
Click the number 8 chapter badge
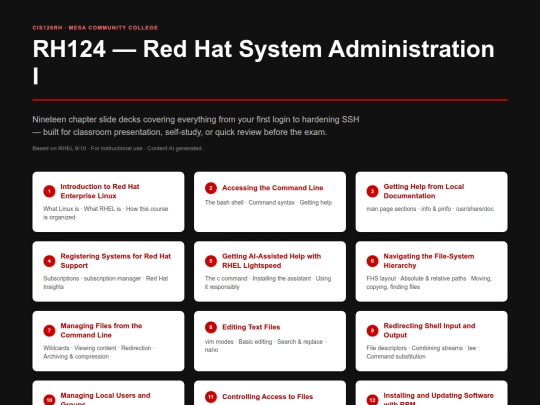tap(211, 327)
